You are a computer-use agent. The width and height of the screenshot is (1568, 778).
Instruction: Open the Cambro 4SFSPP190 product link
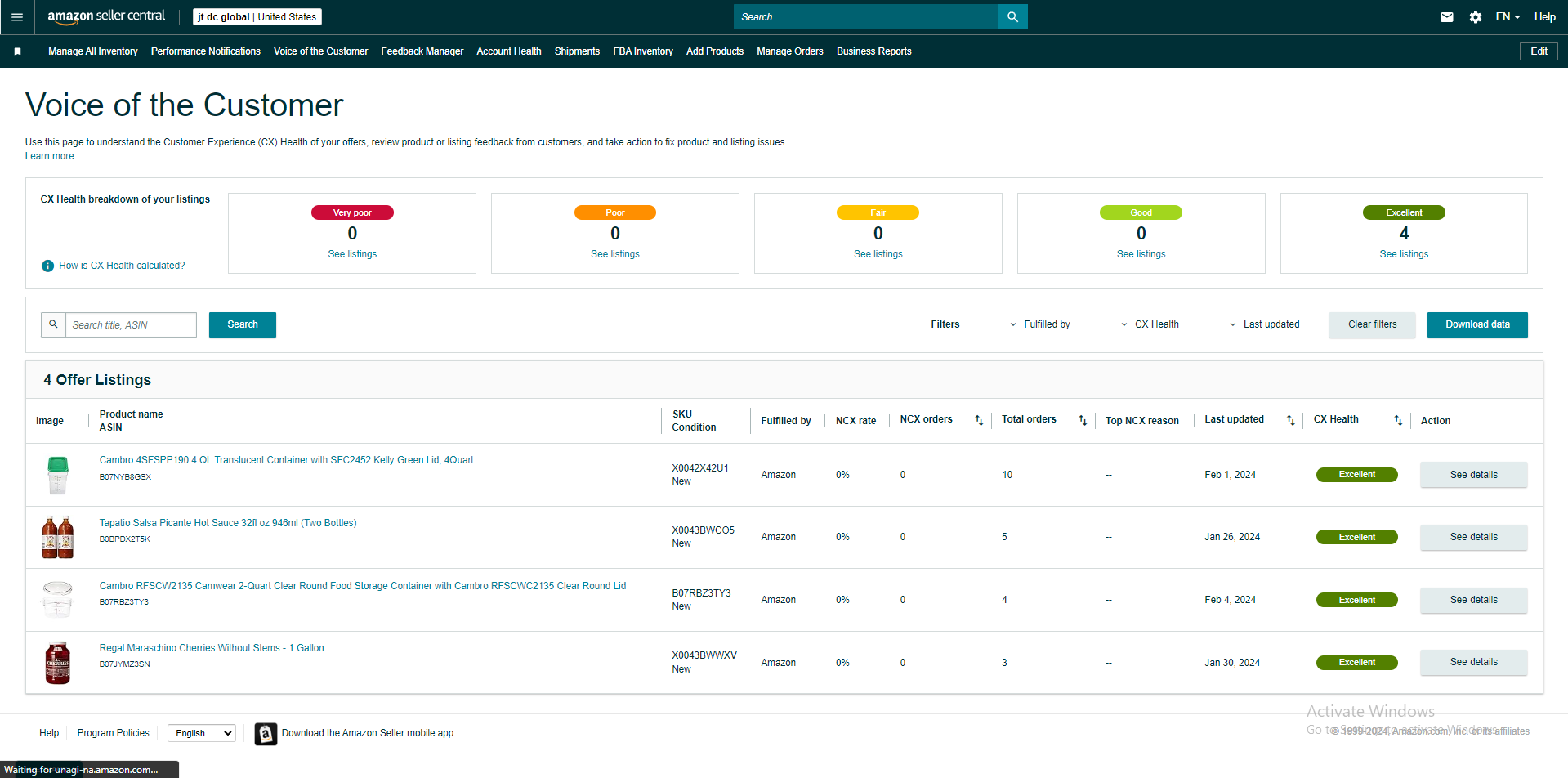click(x=287, y=460)
